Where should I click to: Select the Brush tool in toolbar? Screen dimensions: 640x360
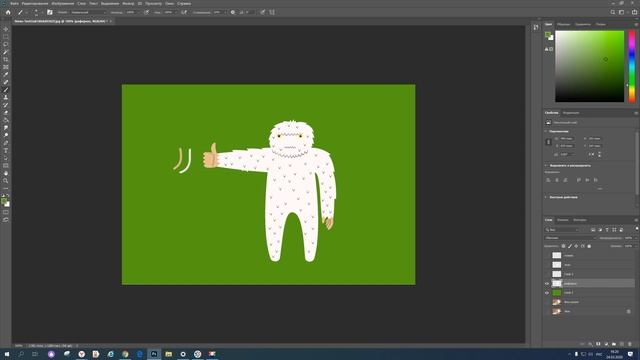pyautogui.click(x=6, y=90)
